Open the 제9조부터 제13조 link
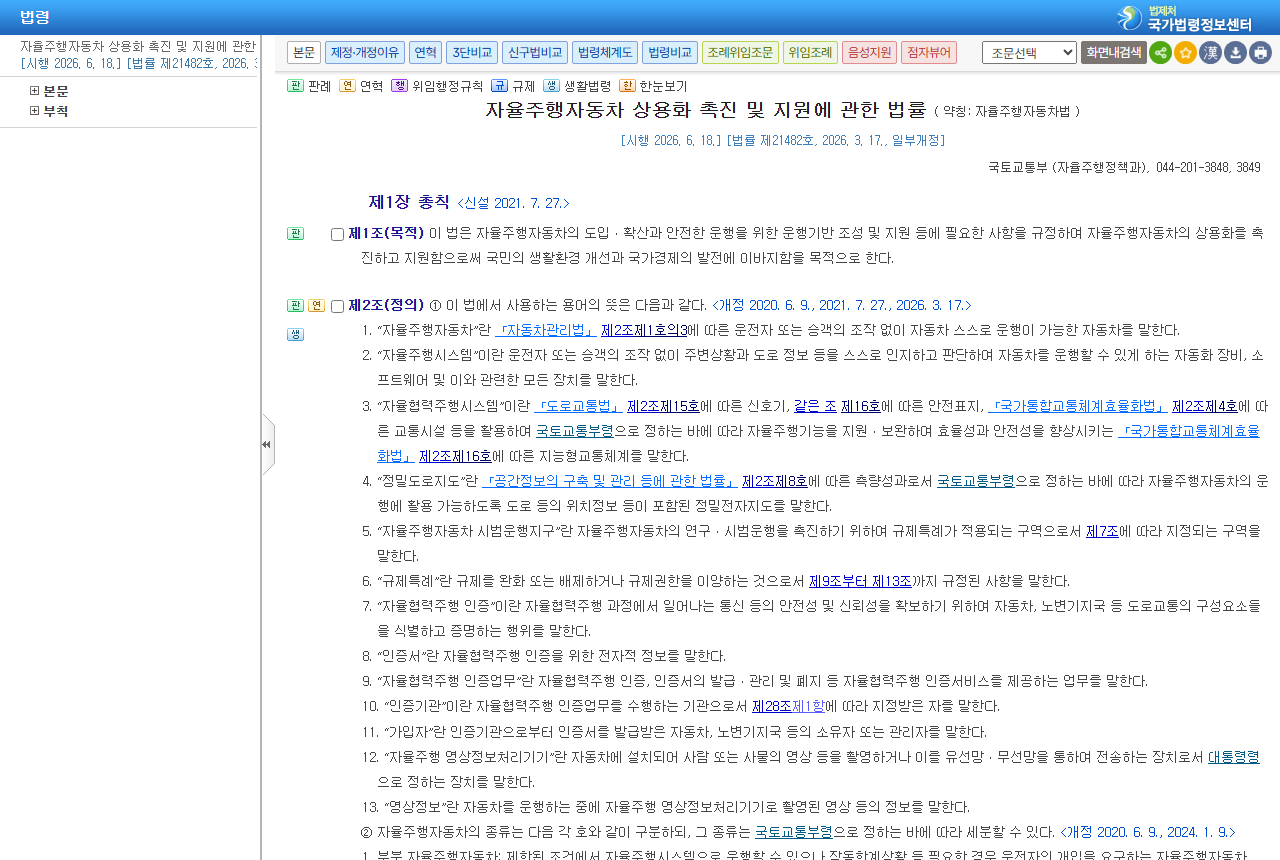1280x860 pixels. click(x=860, y=581)
